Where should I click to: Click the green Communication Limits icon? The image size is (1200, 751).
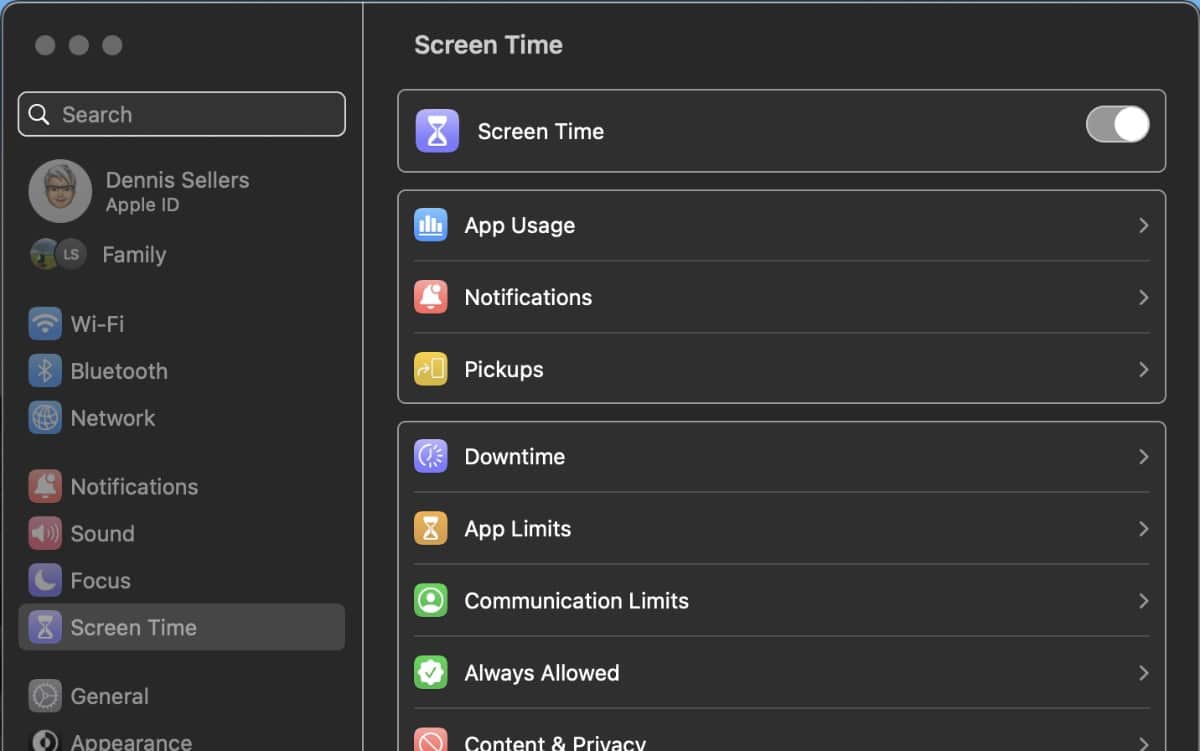click(x=431, y=601)
